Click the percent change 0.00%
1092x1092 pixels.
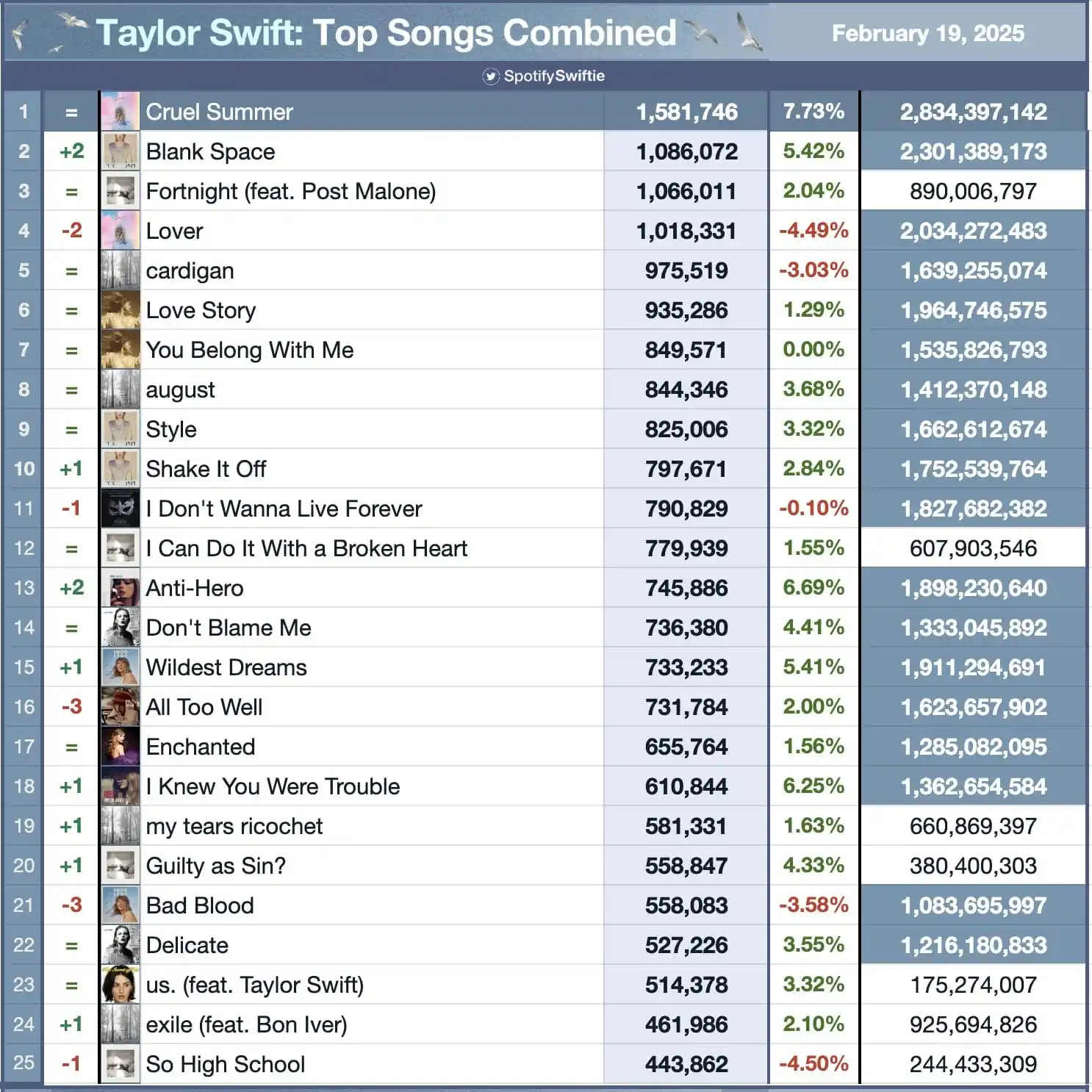(813, 349)
